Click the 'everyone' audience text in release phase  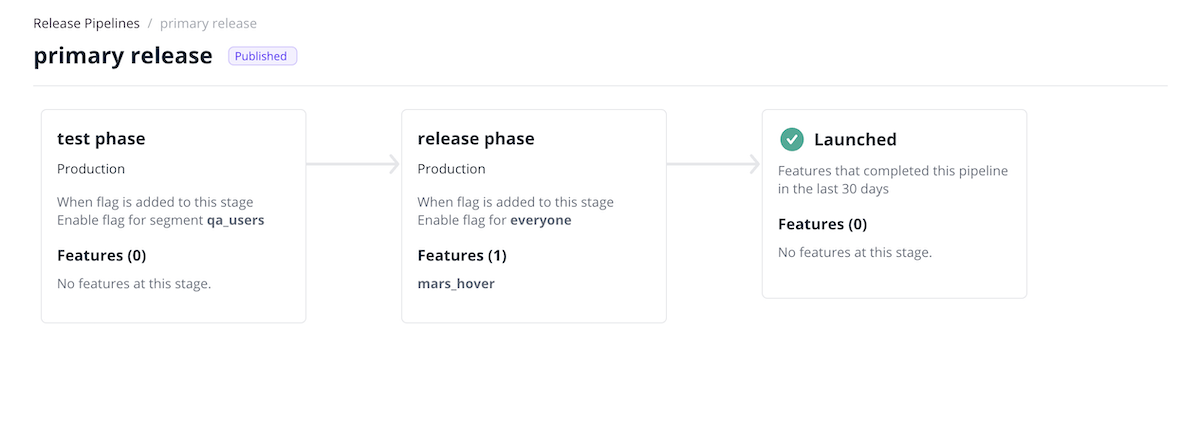[541, 220]
